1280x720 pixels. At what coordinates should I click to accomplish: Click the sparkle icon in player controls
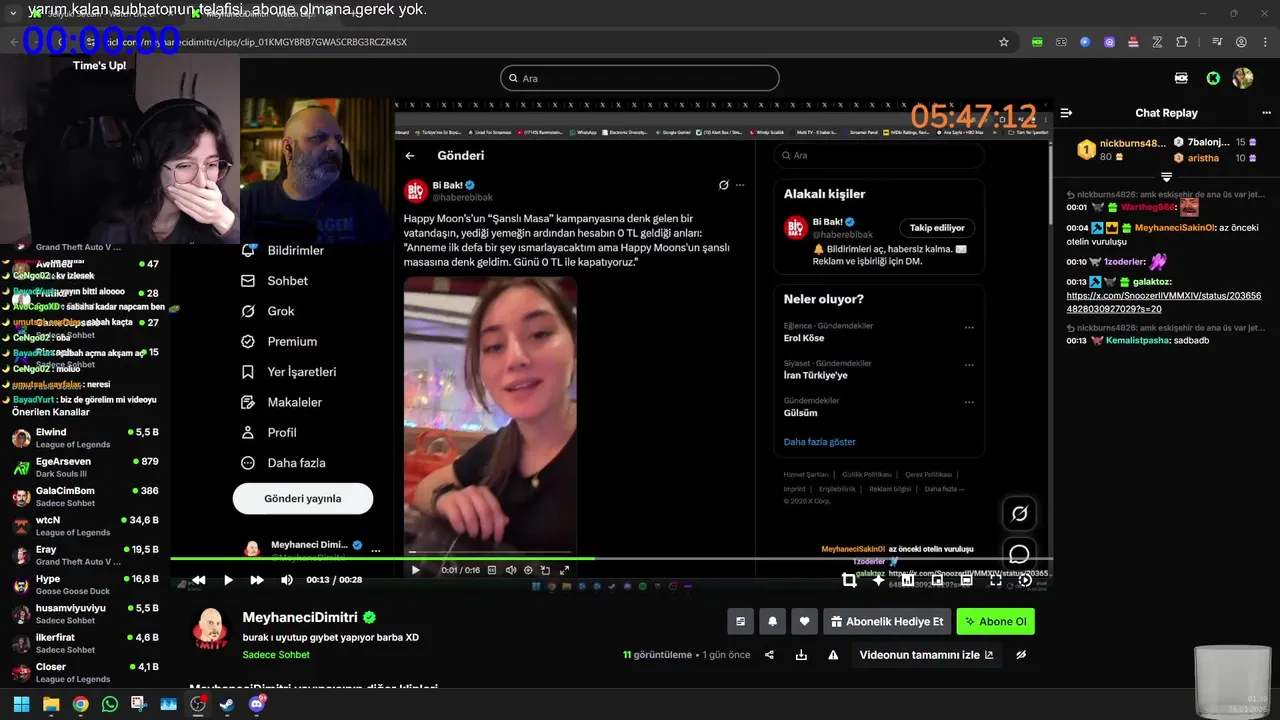[x=878, y=580]
